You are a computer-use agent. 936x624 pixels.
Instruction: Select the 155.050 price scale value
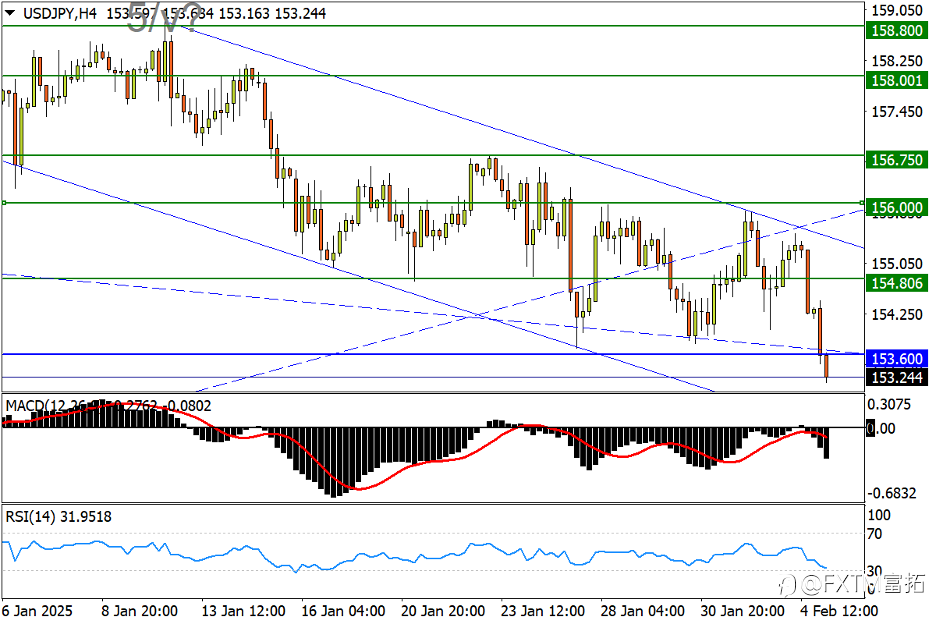click(897, 263)
